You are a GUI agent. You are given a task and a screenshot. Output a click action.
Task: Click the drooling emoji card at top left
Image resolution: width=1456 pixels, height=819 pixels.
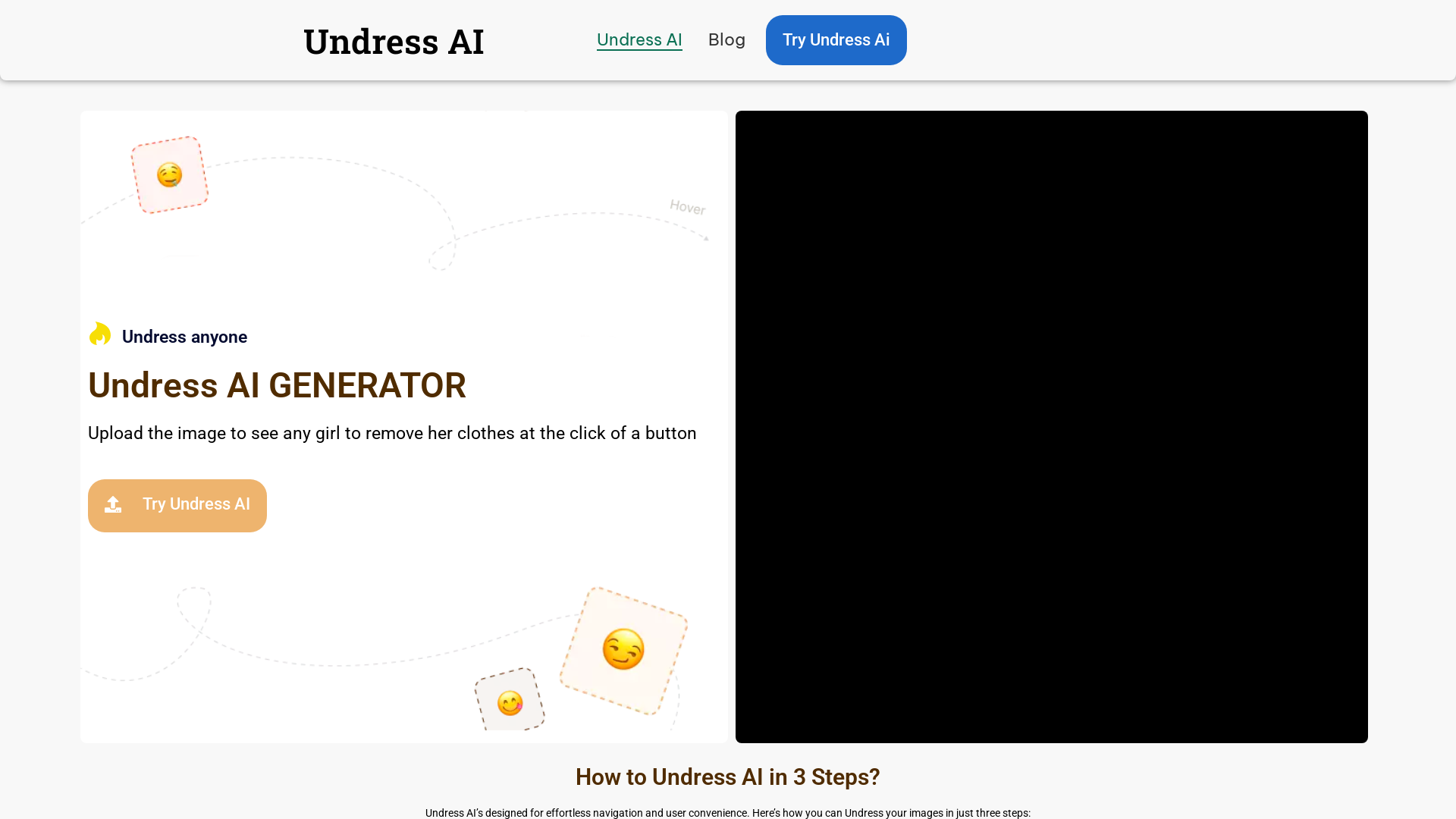click(170, 175)
